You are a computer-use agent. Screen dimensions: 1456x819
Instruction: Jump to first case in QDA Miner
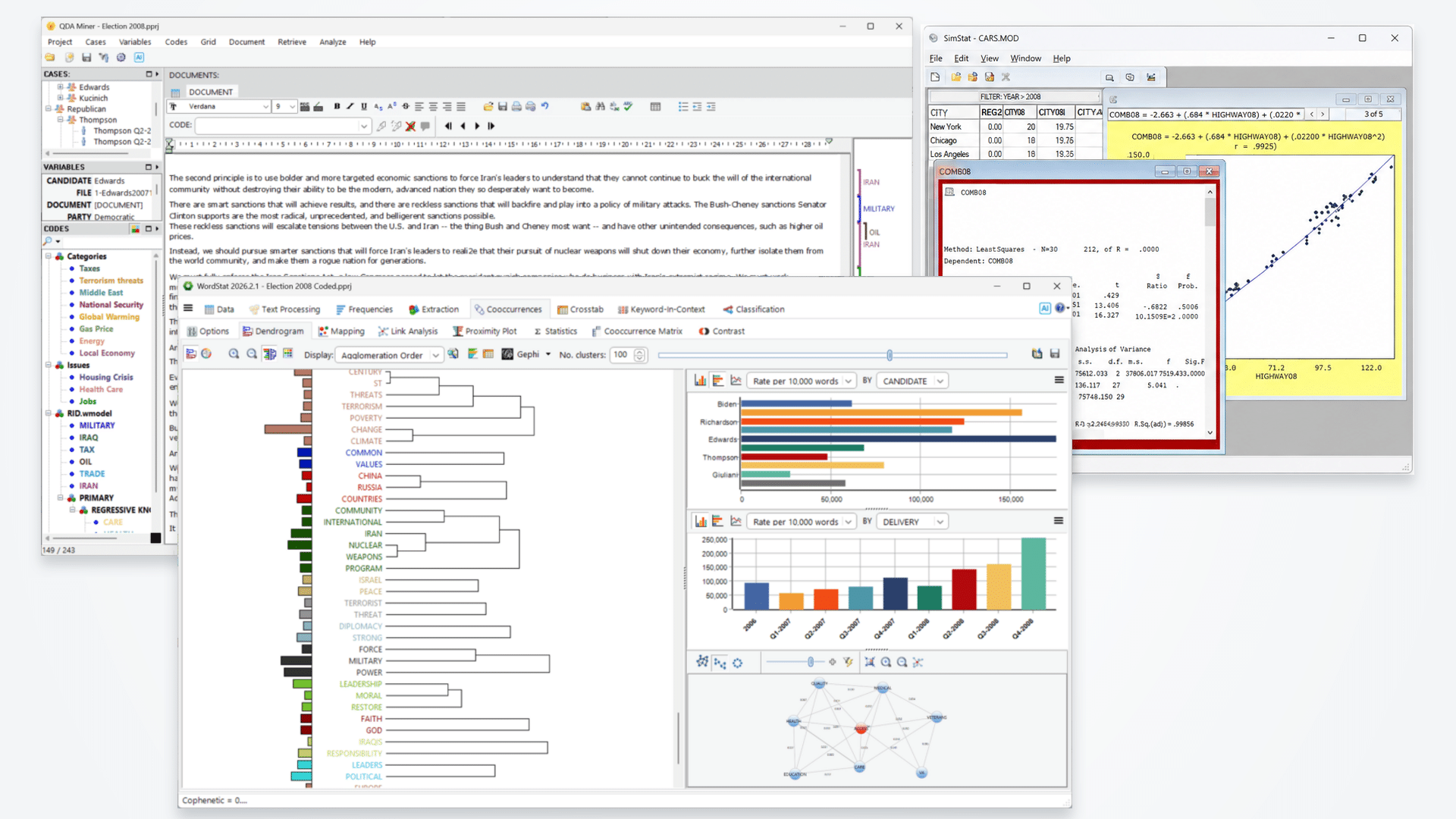click(448, 126)
